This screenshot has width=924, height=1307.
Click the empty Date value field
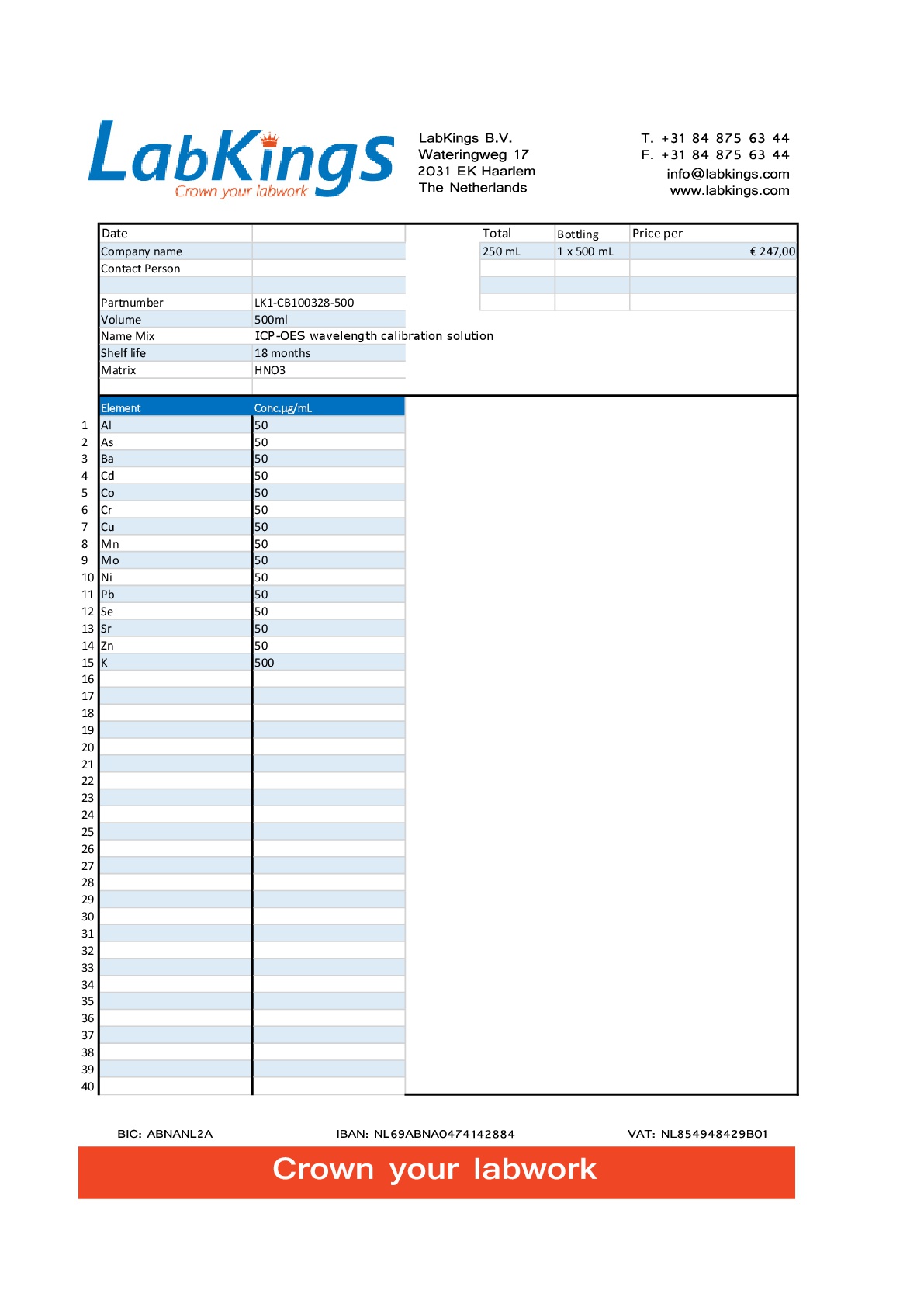(x=328, y=234)
